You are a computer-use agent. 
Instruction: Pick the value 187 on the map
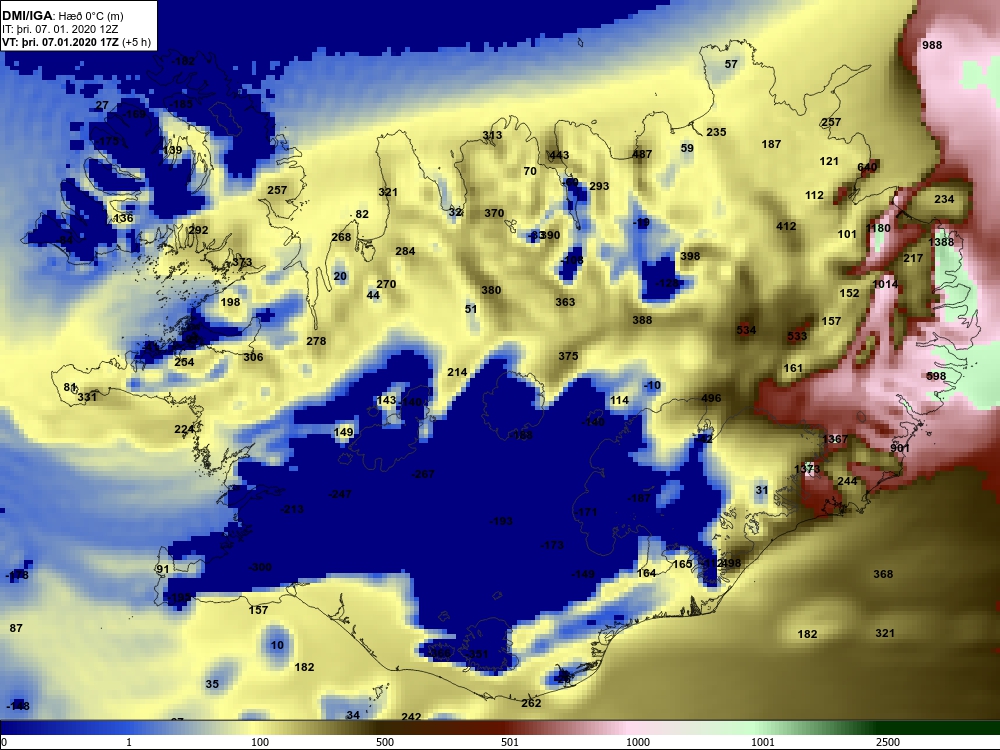pos(771,144)
